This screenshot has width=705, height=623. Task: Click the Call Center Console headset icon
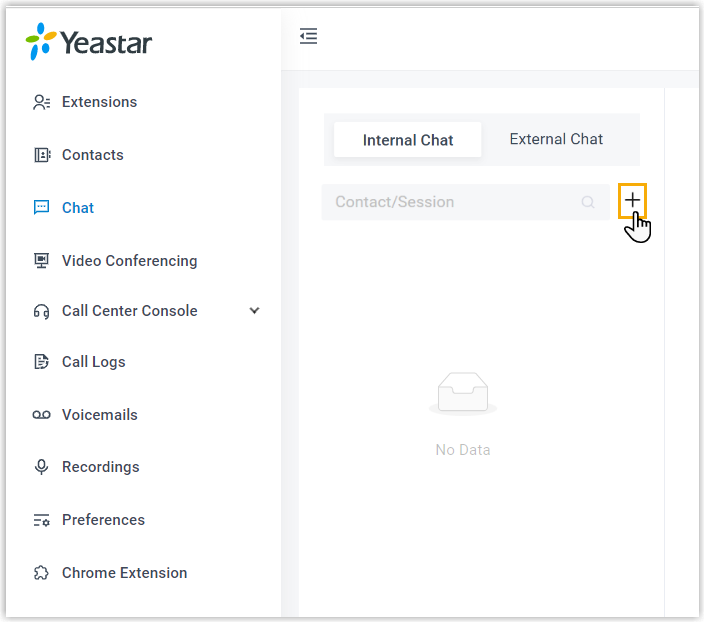click(x=41, y=311)
